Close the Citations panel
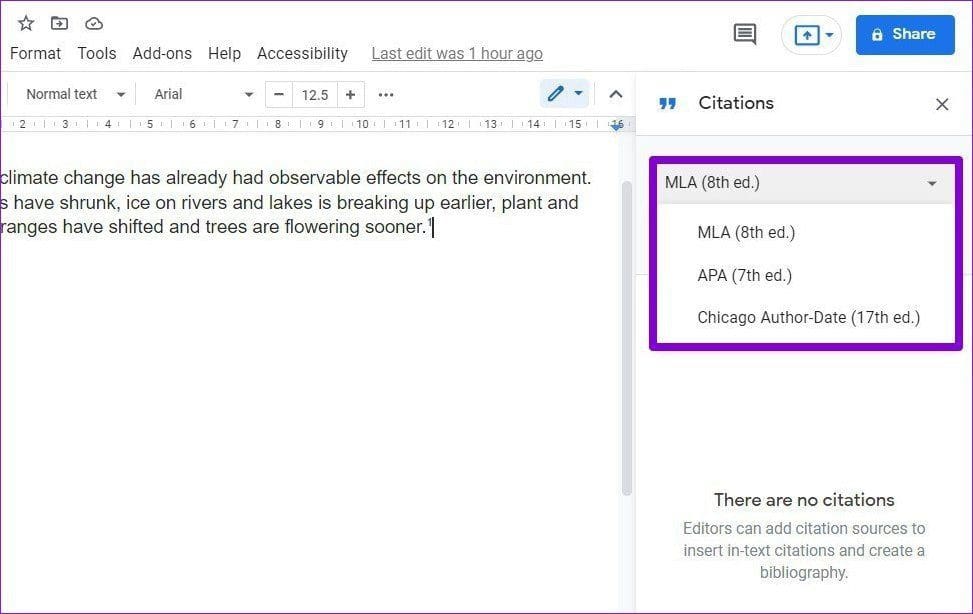Screen dimensions: 973x614 click(942, 104)
